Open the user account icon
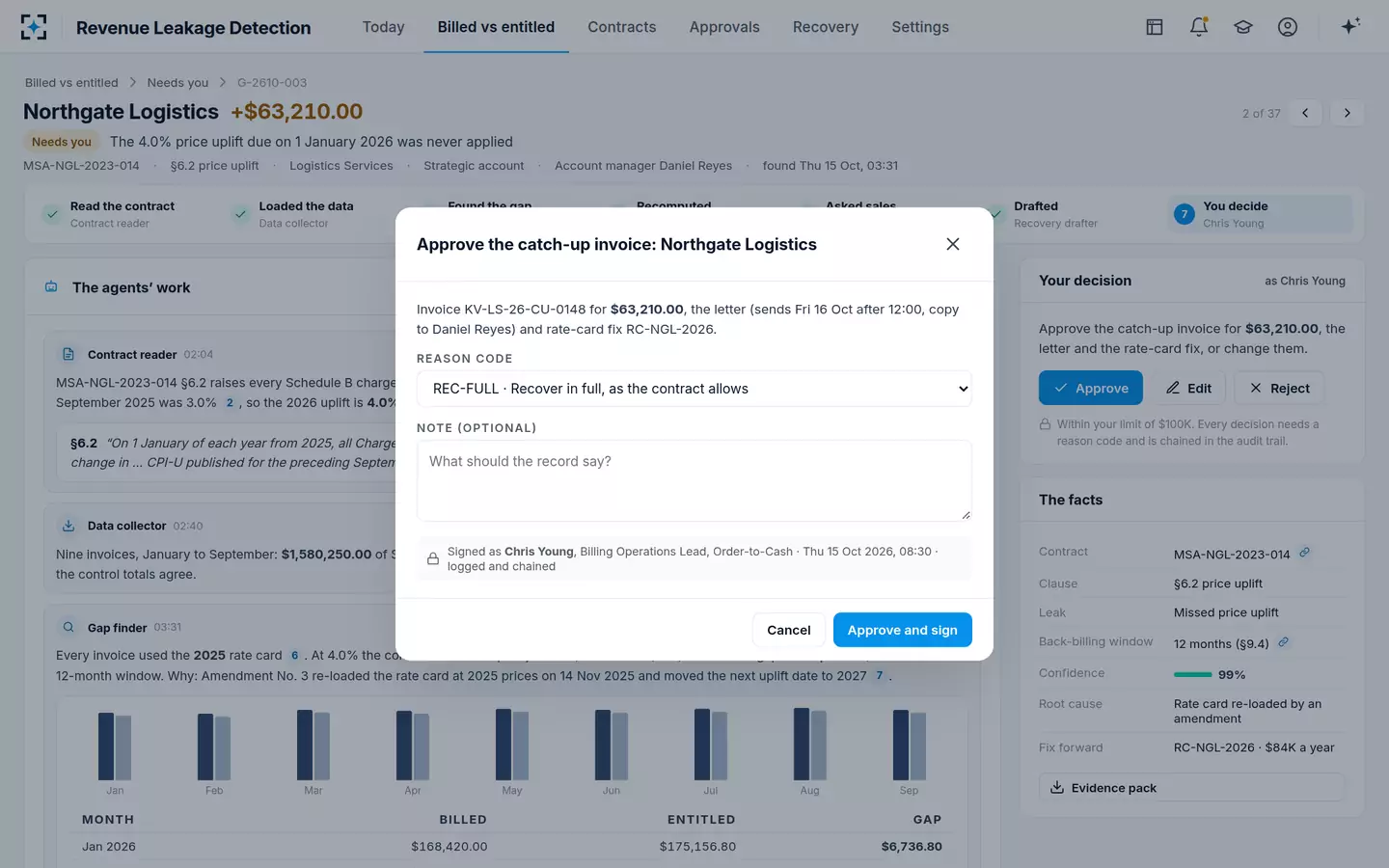 tap(1288, 27)
